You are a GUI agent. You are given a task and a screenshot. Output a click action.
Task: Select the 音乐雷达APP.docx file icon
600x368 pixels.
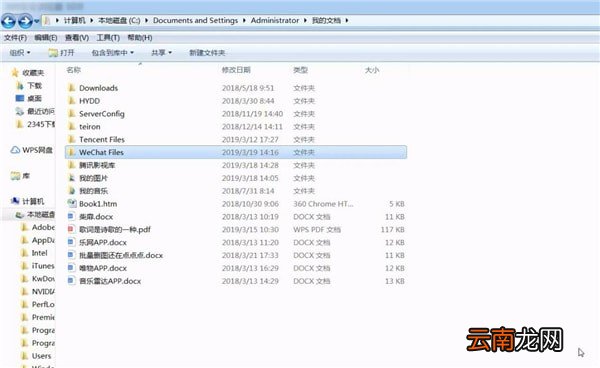click(71, 281)
